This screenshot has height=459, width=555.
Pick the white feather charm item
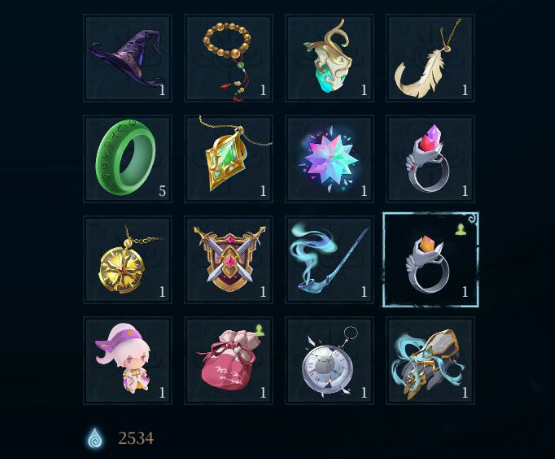click(x=430, y=58)
